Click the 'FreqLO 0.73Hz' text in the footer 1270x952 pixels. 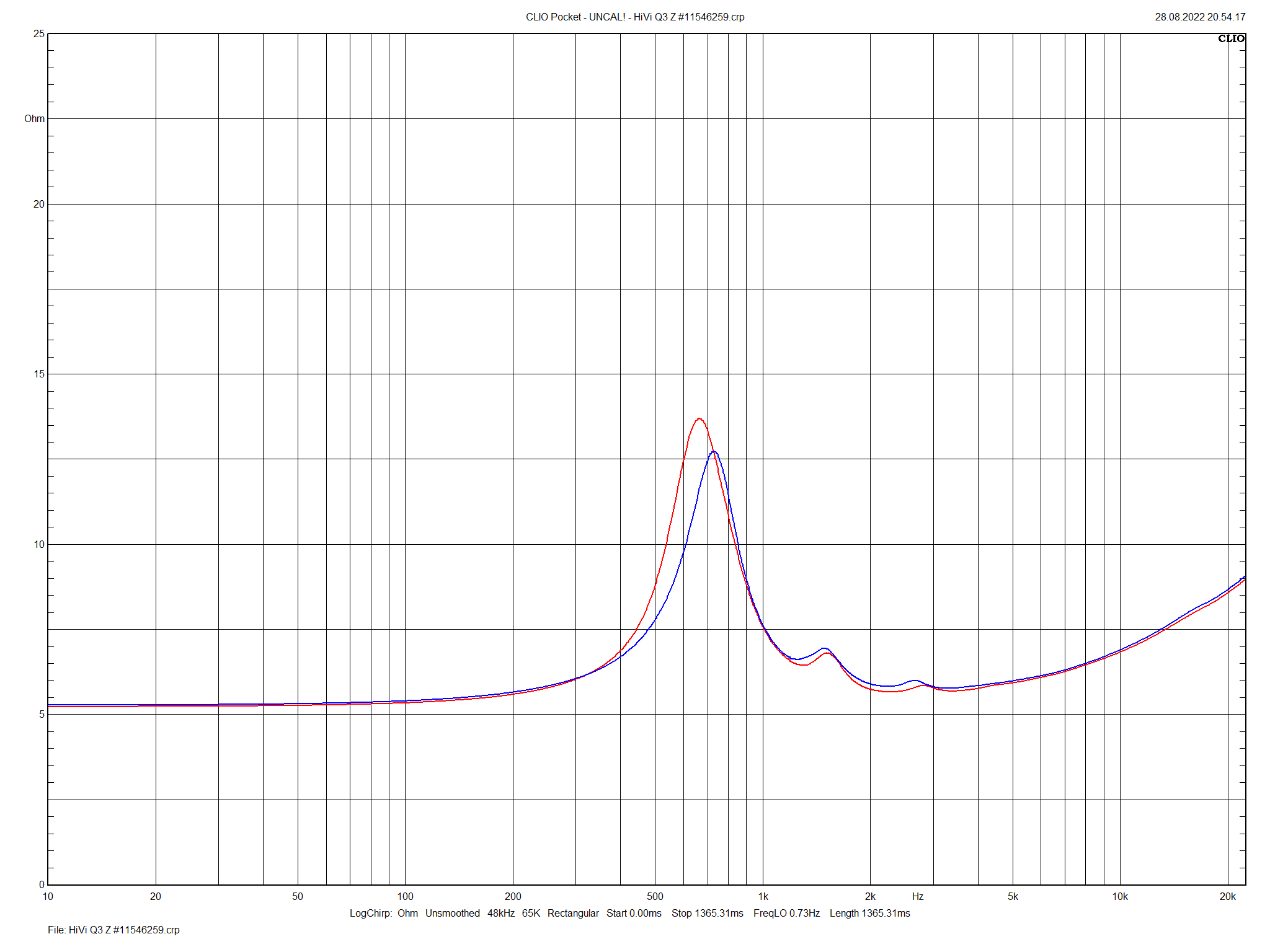pos(786,913)
